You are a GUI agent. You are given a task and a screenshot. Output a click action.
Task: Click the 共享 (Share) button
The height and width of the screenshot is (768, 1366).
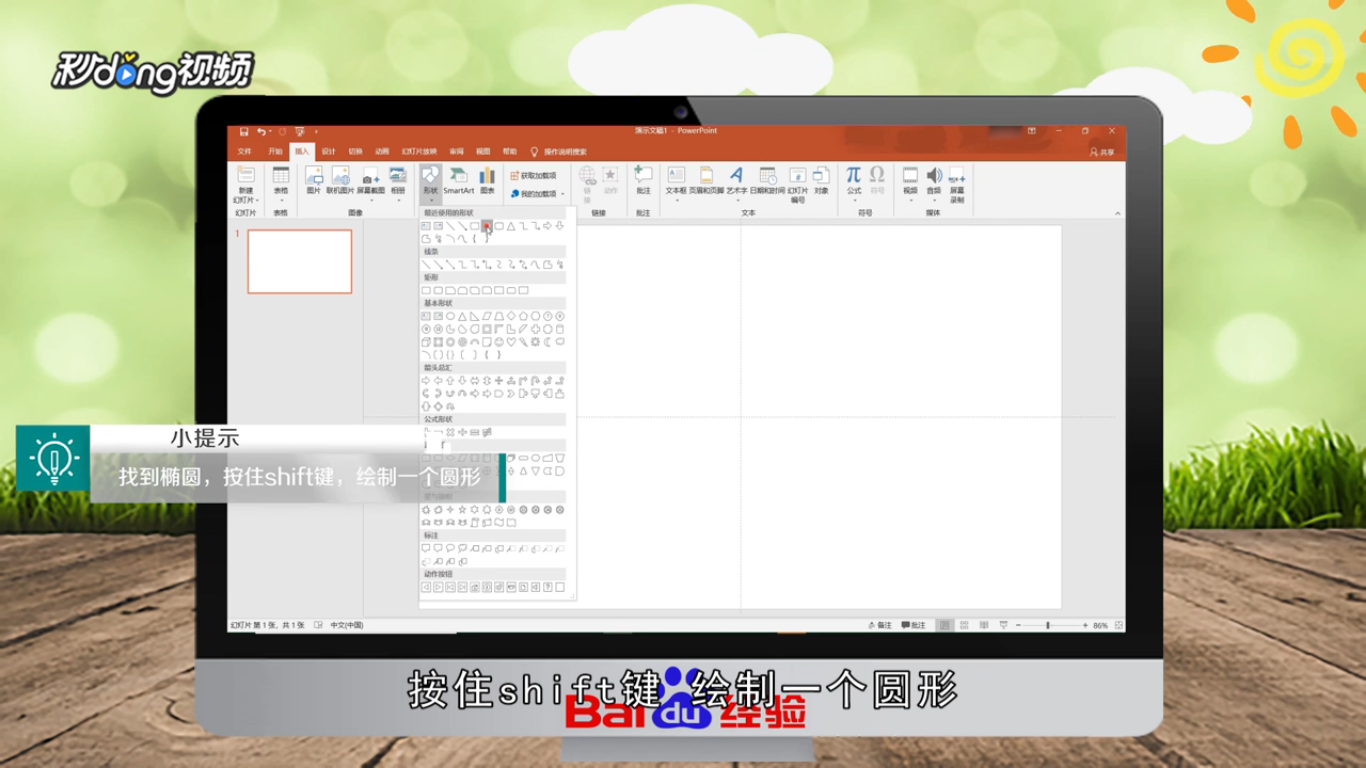pyautogui.click(x=1102, y=152)
